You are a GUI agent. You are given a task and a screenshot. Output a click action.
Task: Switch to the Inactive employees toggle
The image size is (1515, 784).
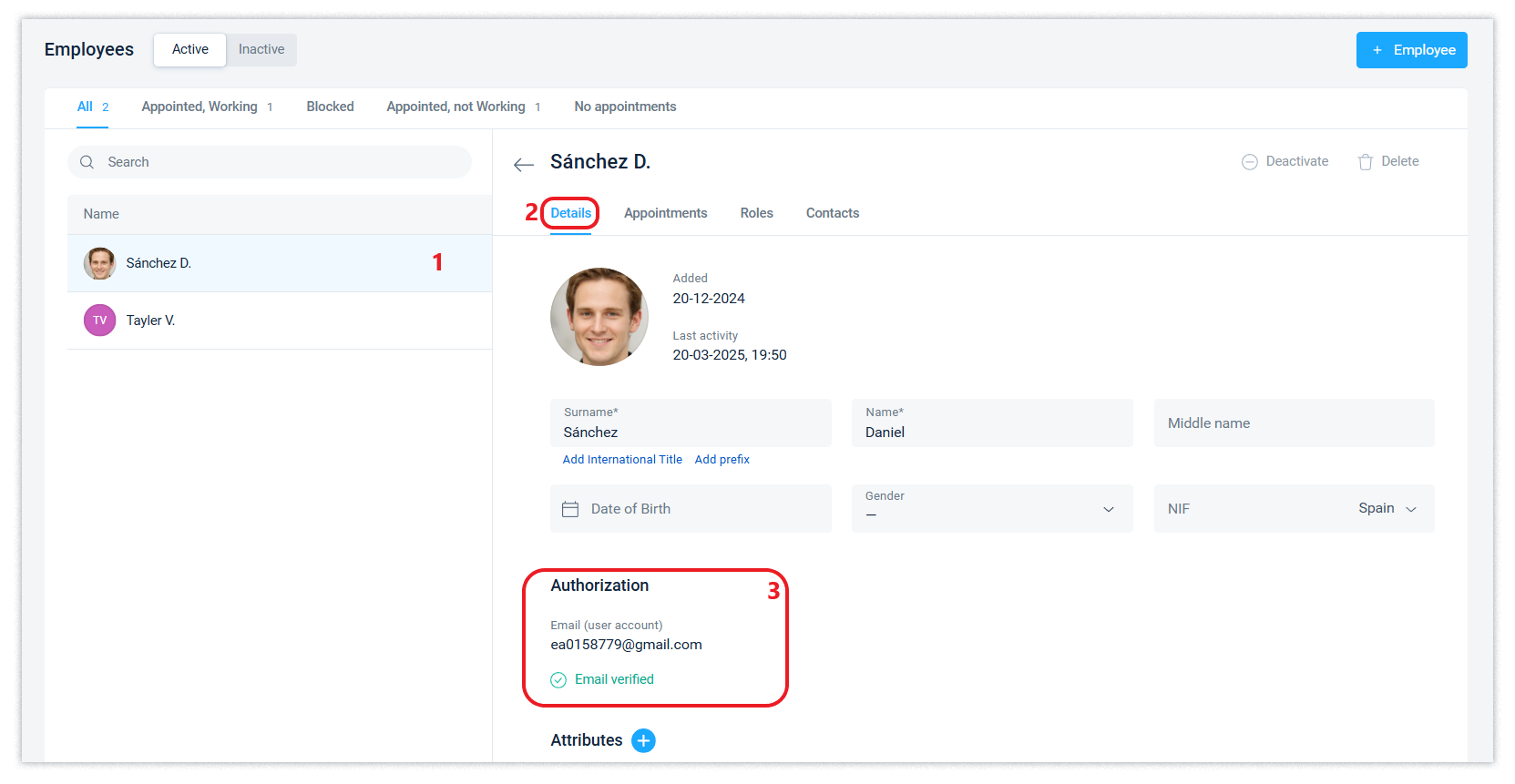tap(261, 49)
